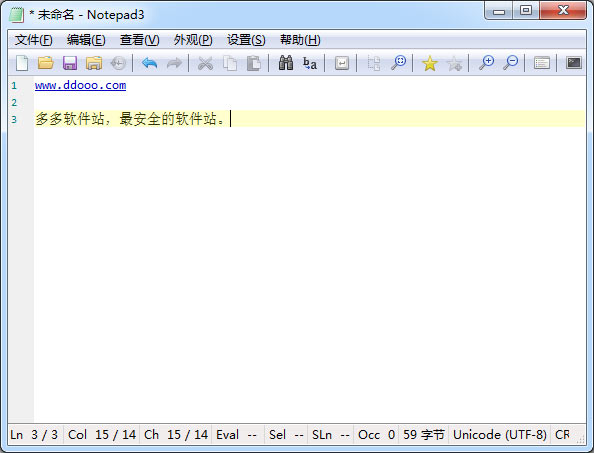The image size is (594, 453).
Task: Zoom out using the magnifier minus icon
Action: [x=510, y=63]
